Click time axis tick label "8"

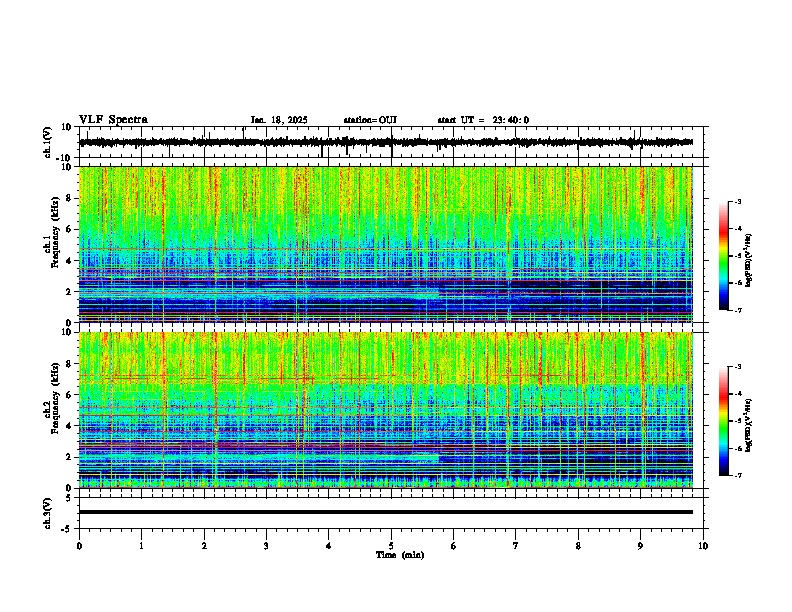tap(578, 546)
